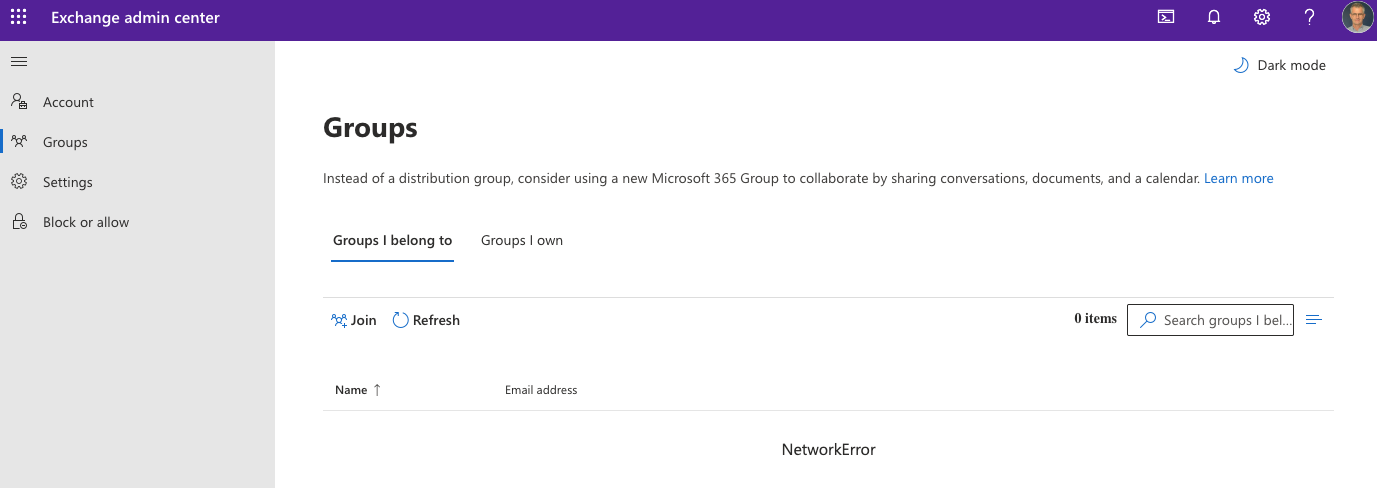Collapse the navigation hamburger menu
Image resolution: width=1377 pixels, height=488 pixels.
pyautogui.click(x=18, y=62)
